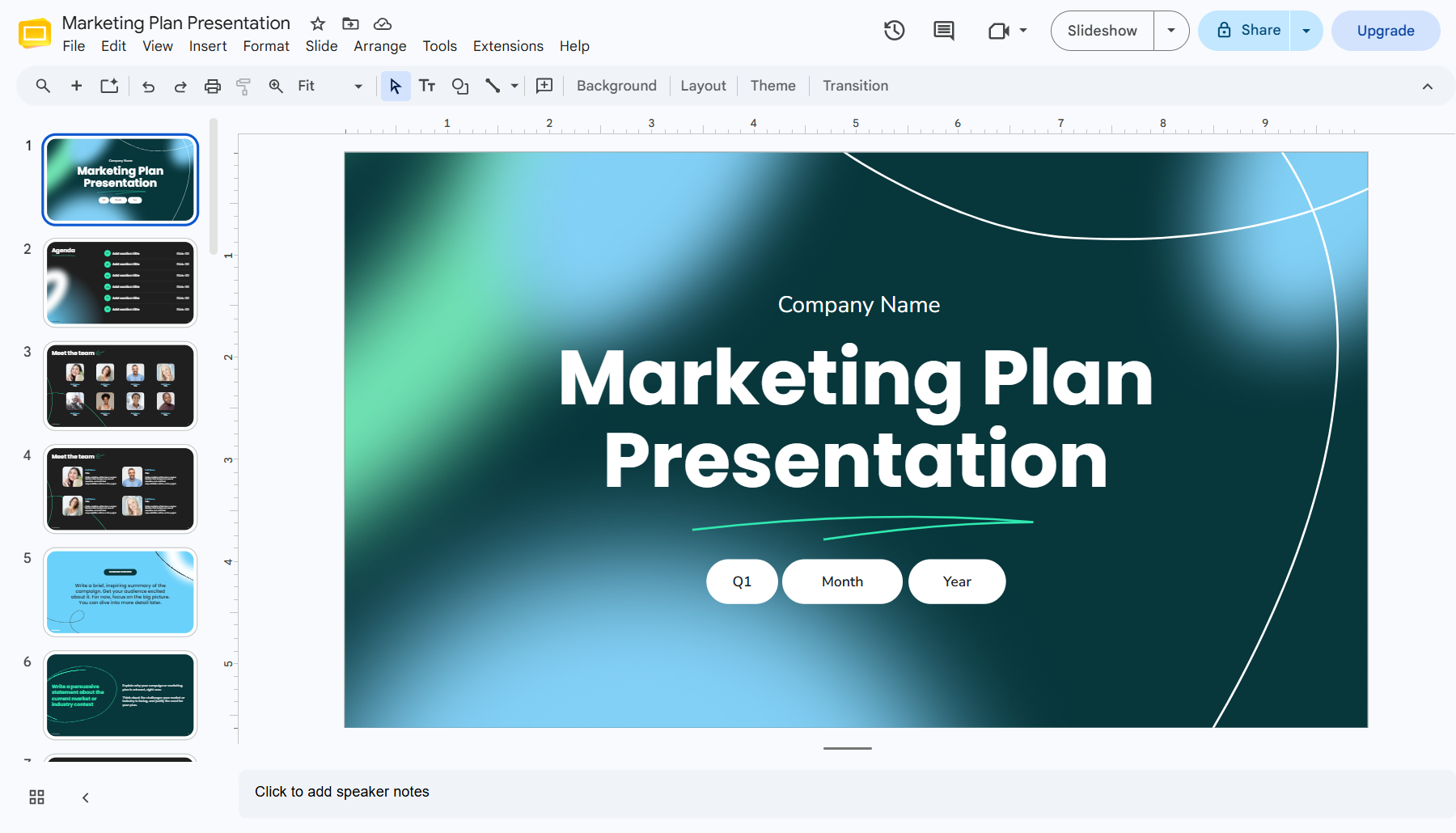Add a new slide with plus icon
Image resolution: width=1456 pixels, height=833 pixels.
tap(77, 86)
